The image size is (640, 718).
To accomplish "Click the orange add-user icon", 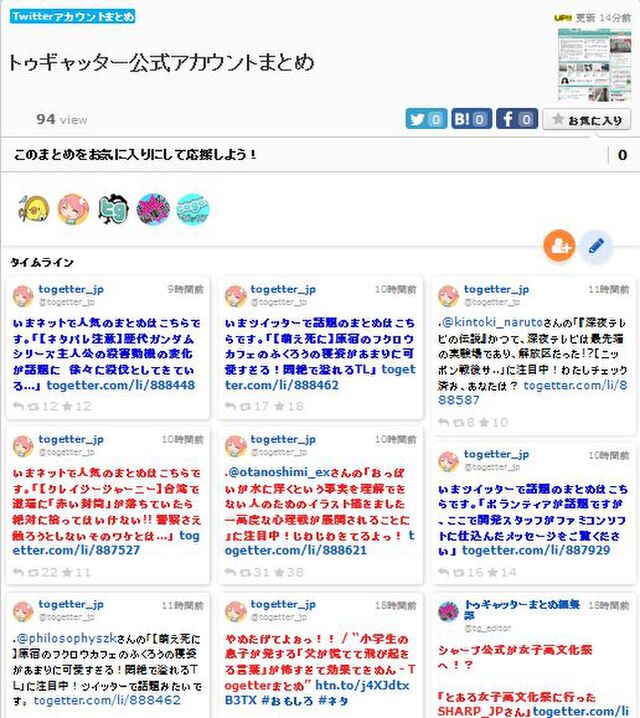I will [559, 246].
